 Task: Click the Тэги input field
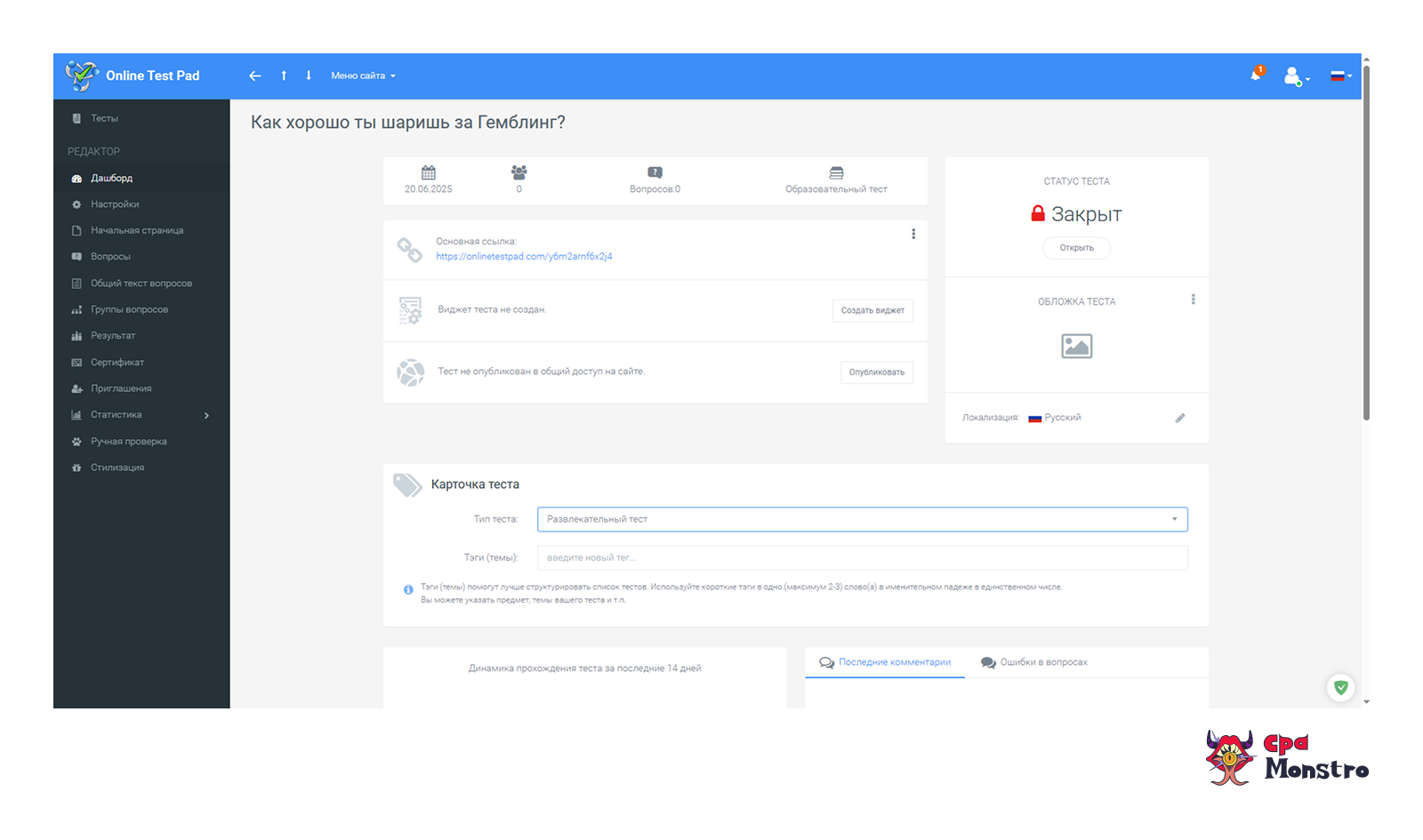(x=862, y=558)
